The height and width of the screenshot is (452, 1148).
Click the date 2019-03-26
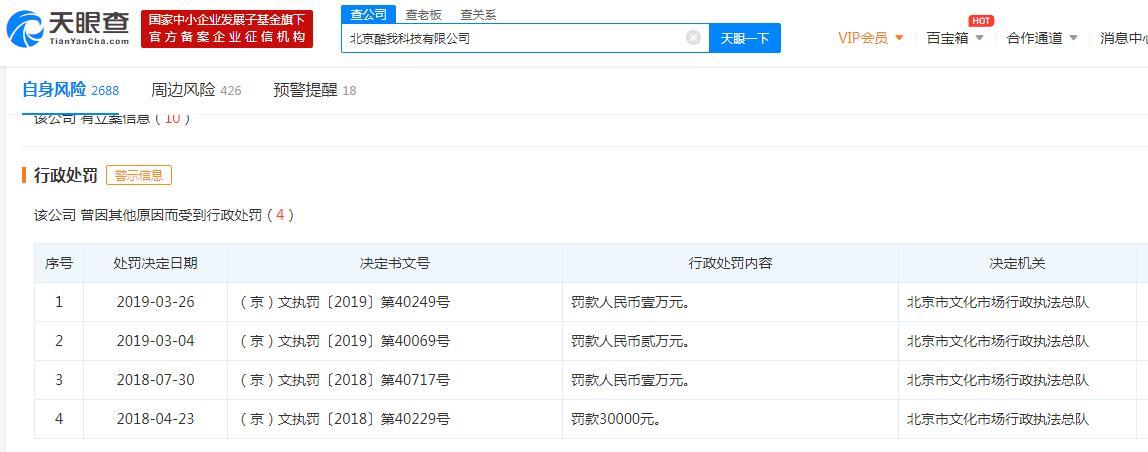[155, 302]
